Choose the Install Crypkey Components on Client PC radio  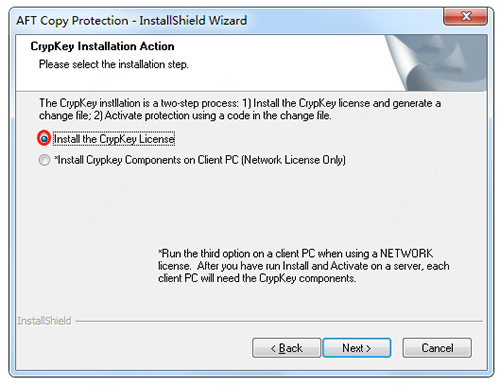44,160
